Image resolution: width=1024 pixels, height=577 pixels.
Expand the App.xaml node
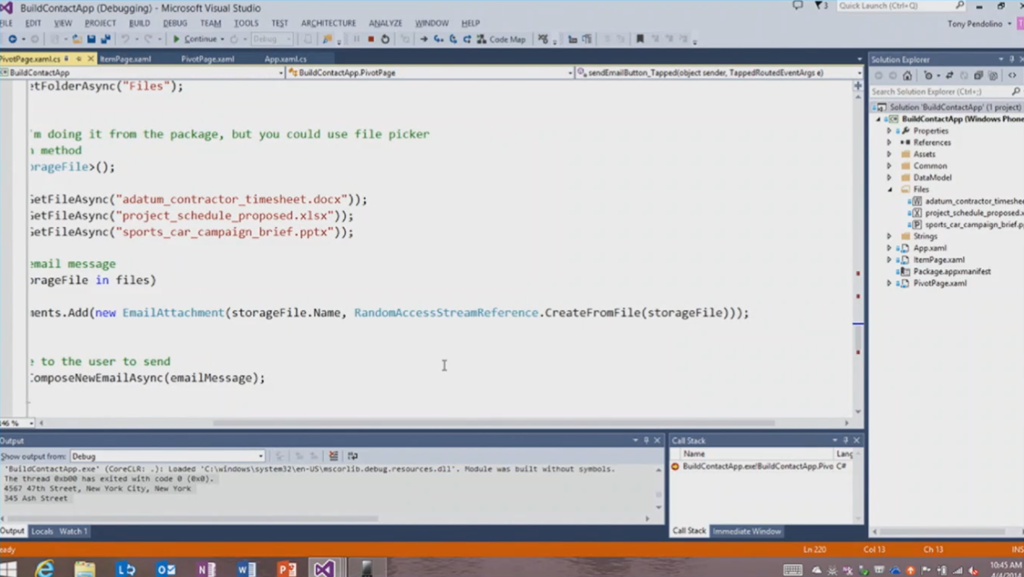click(889, 248)
